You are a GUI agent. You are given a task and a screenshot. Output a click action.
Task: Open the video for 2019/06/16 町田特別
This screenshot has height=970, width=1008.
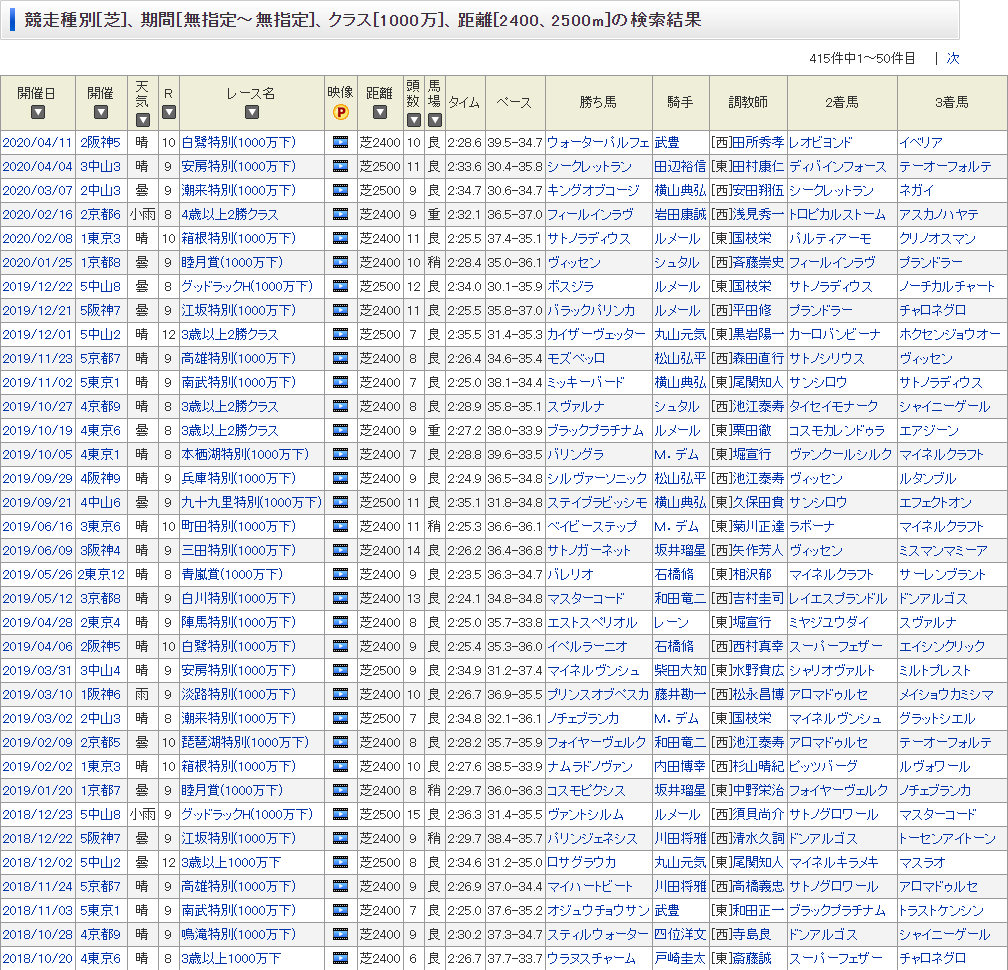(340, 526)
